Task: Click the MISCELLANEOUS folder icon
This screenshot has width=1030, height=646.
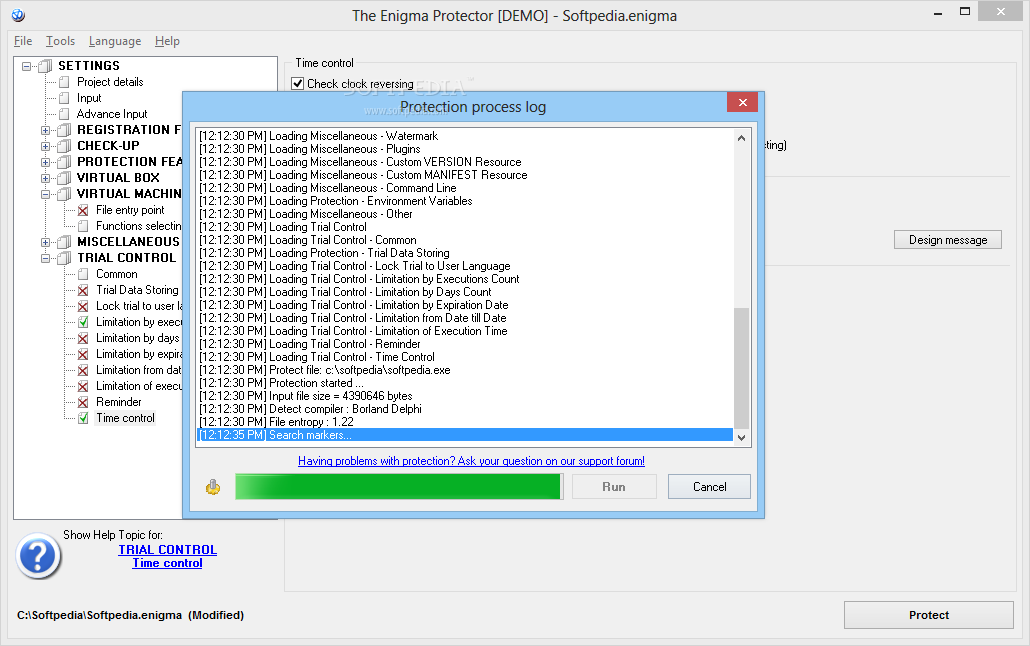Action: click(x=64, y=242)
